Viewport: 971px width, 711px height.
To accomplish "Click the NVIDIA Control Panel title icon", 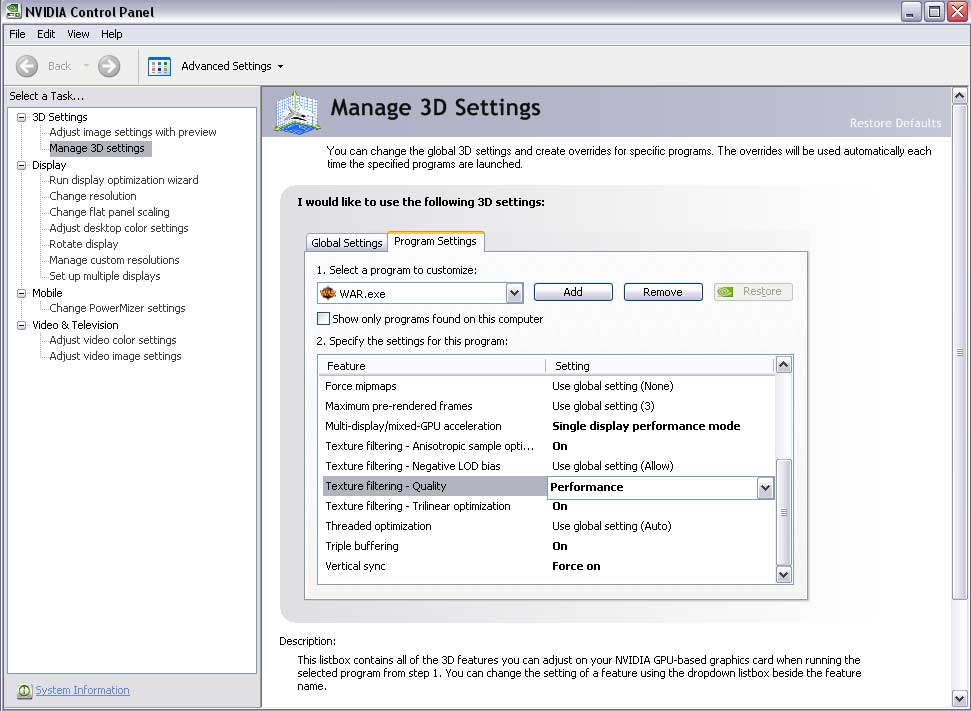I will tap(13, 11).
